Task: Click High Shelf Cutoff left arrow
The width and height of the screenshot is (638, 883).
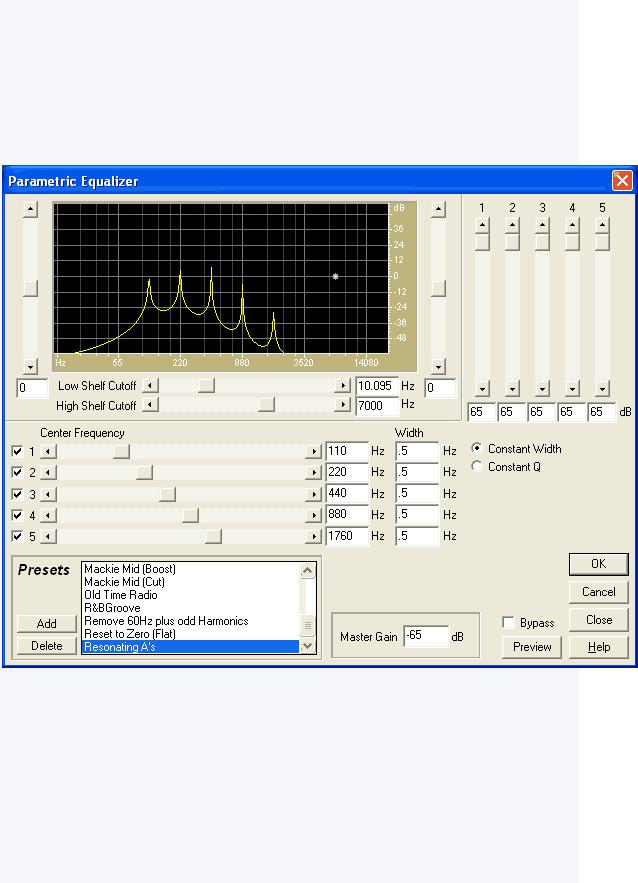Action: point(150,405)
